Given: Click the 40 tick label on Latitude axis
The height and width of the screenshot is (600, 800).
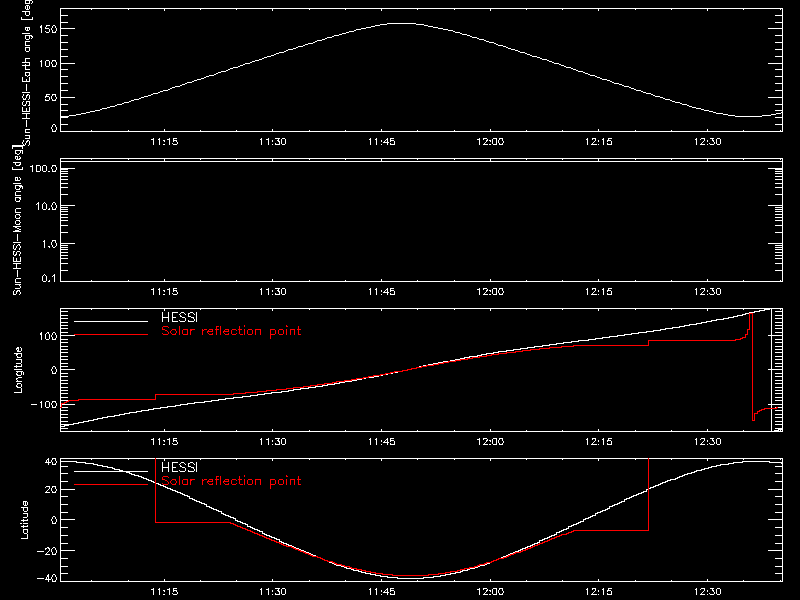Looking at the screenshot, I should [51, 462].
